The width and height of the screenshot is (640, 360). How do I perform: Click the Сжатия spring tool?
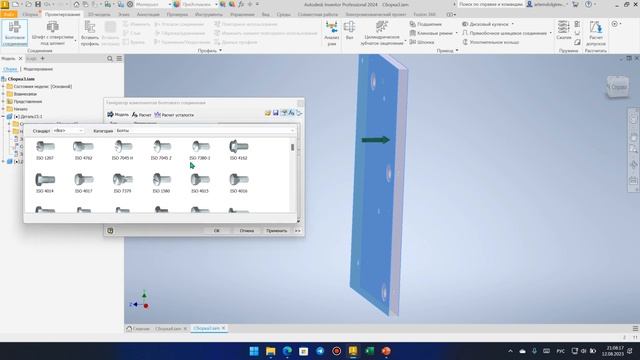[564, 31]
